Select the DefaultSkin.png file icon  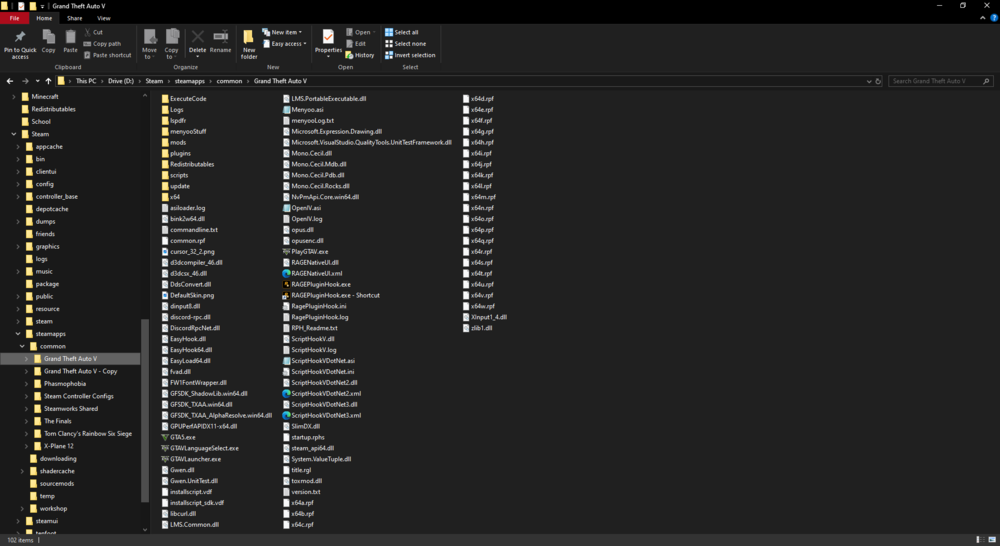tap(165, 295)
